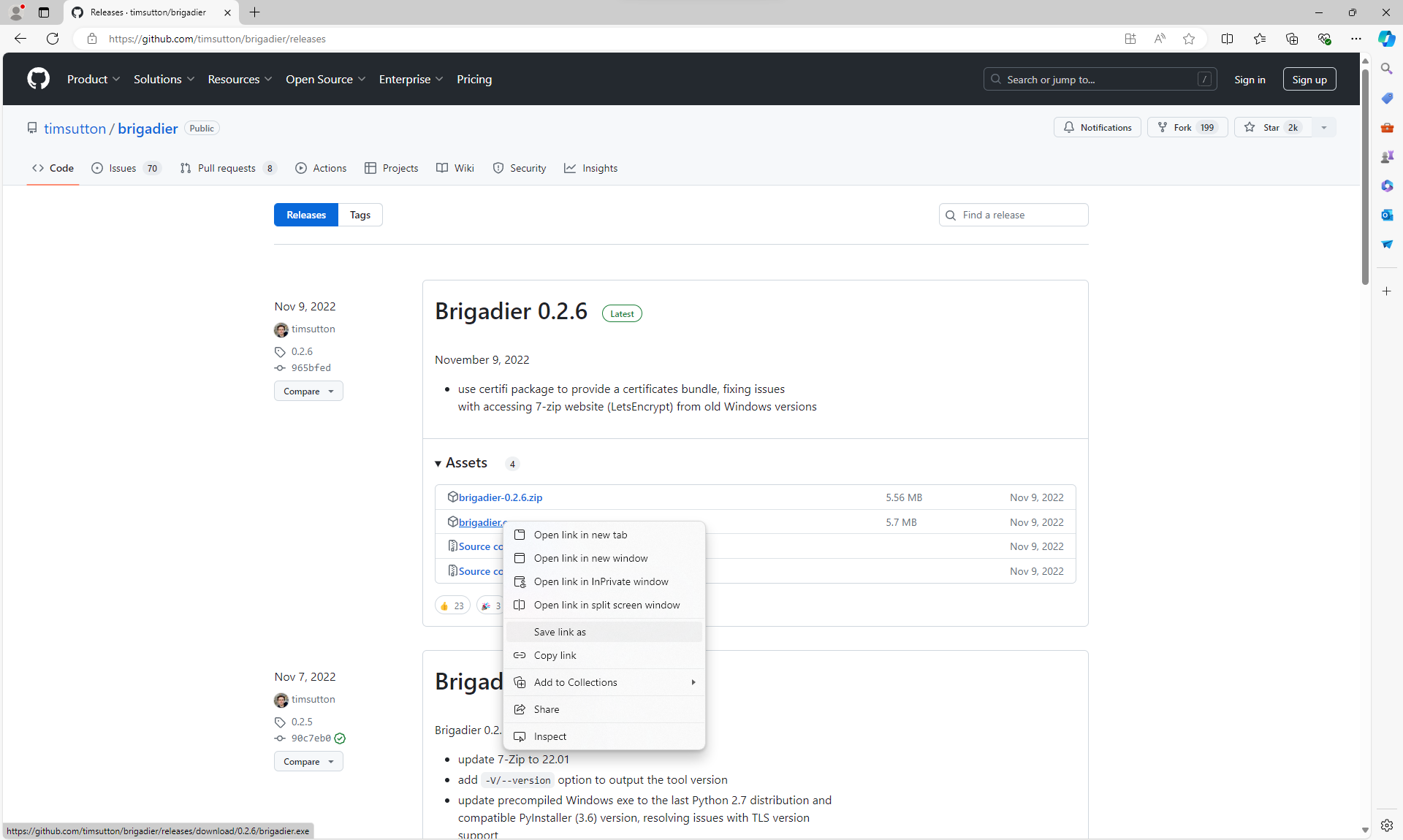The image size is (1403, 840).
Task: Open browser Favorites list icon
Action: 1259,39
